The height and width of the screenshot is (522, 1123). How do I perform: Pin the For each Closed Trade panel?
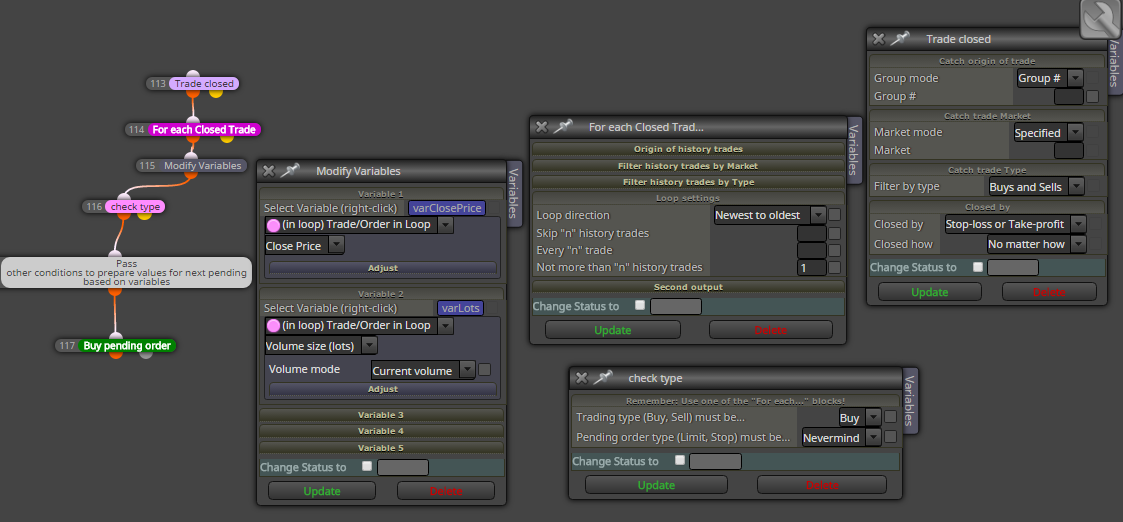tap(564, 127)
